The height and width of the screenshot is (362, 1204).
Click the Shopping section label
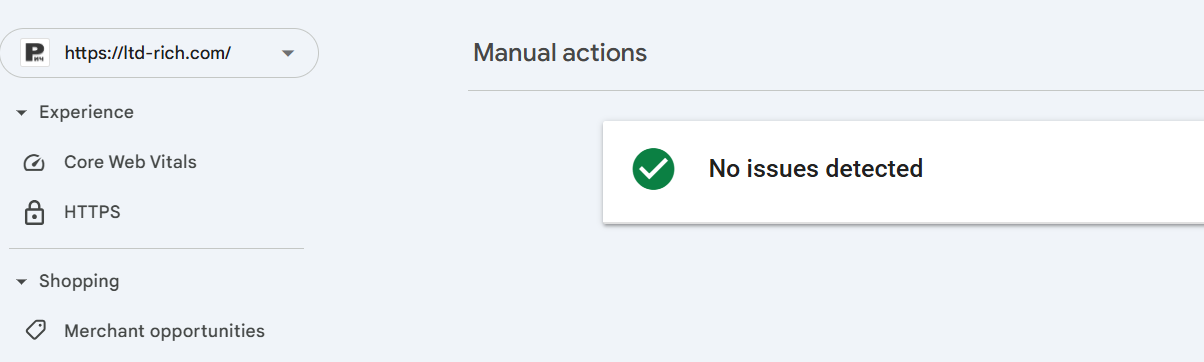pyautogui.click(x=79, y=281)
